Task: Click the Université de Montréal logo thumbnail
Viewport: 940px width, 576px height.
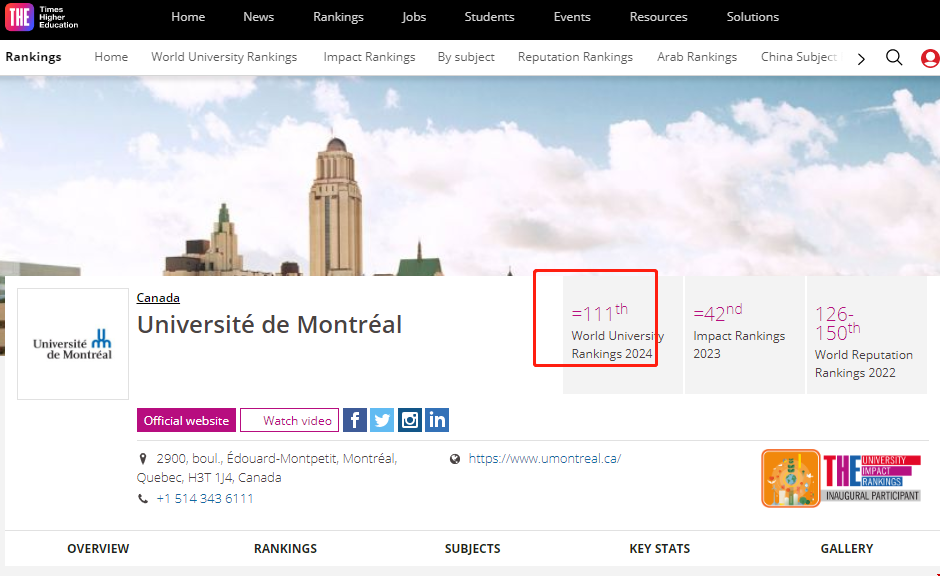Action: [73, 344]
